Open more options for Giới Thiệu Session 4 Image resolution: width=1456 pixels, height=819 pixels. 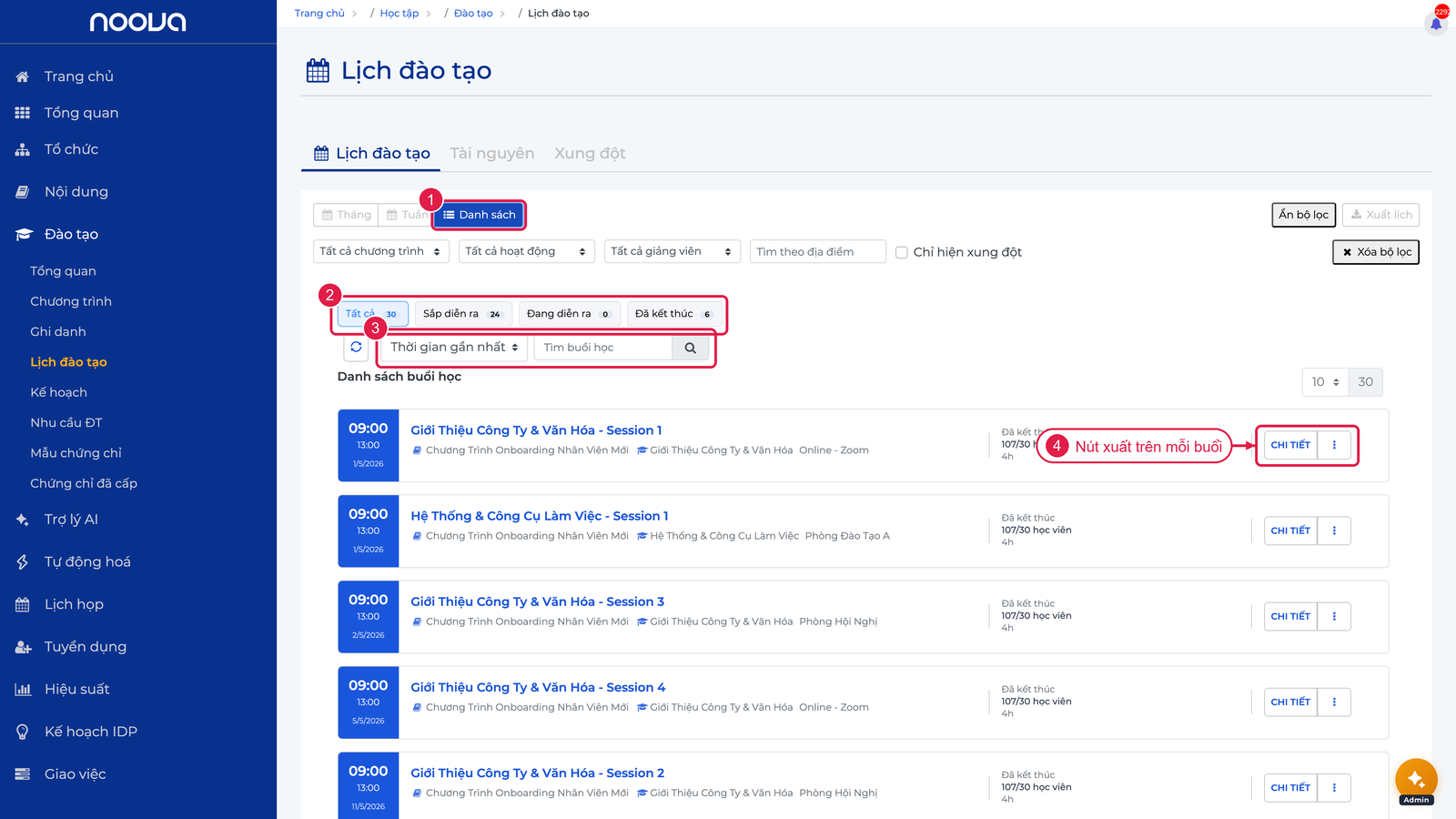pyautogui.click(x=1334, y=702)
